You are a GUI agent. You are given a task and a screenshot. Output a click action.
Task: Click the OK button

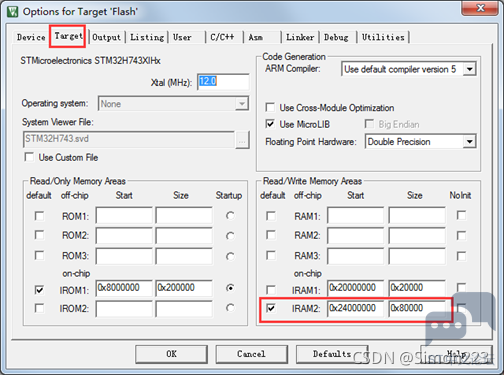click(171, 354)
